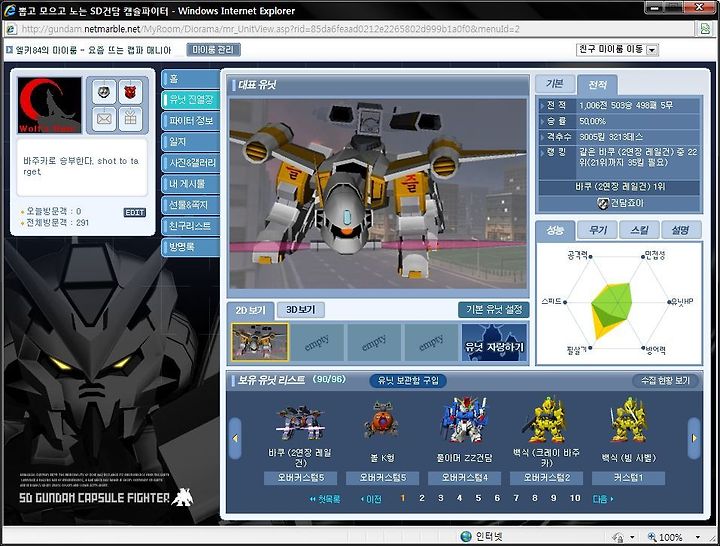Click the 유닛 자랑하기 showcase banner

click(494, 342)
